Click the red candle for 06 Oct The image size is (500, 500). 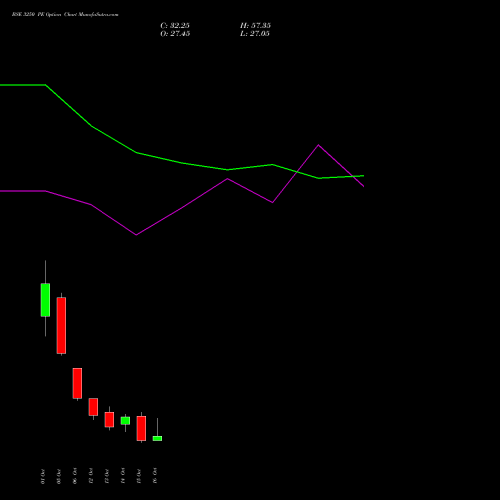pos(77,383)
